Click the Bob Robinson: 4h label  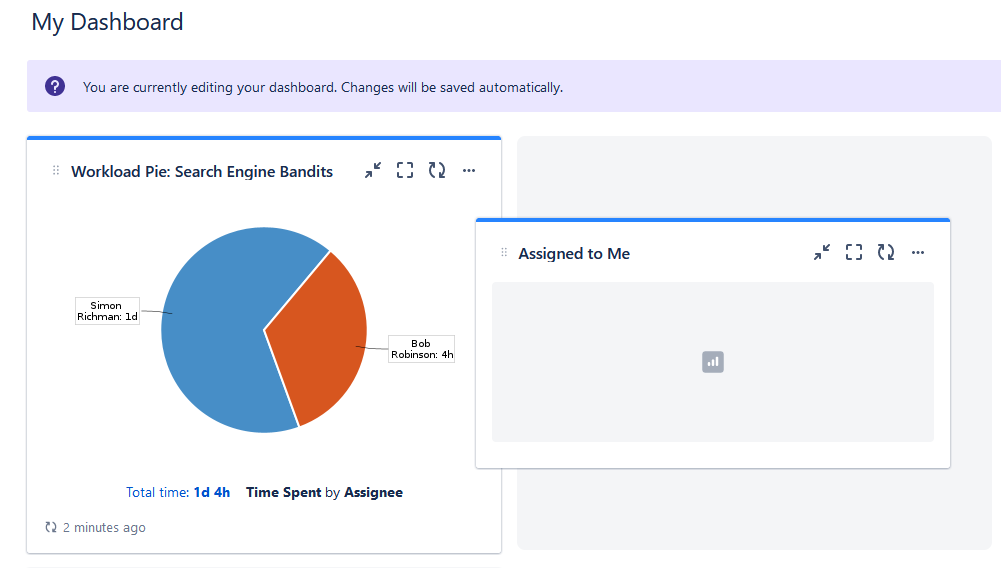[x=421, y=348]
